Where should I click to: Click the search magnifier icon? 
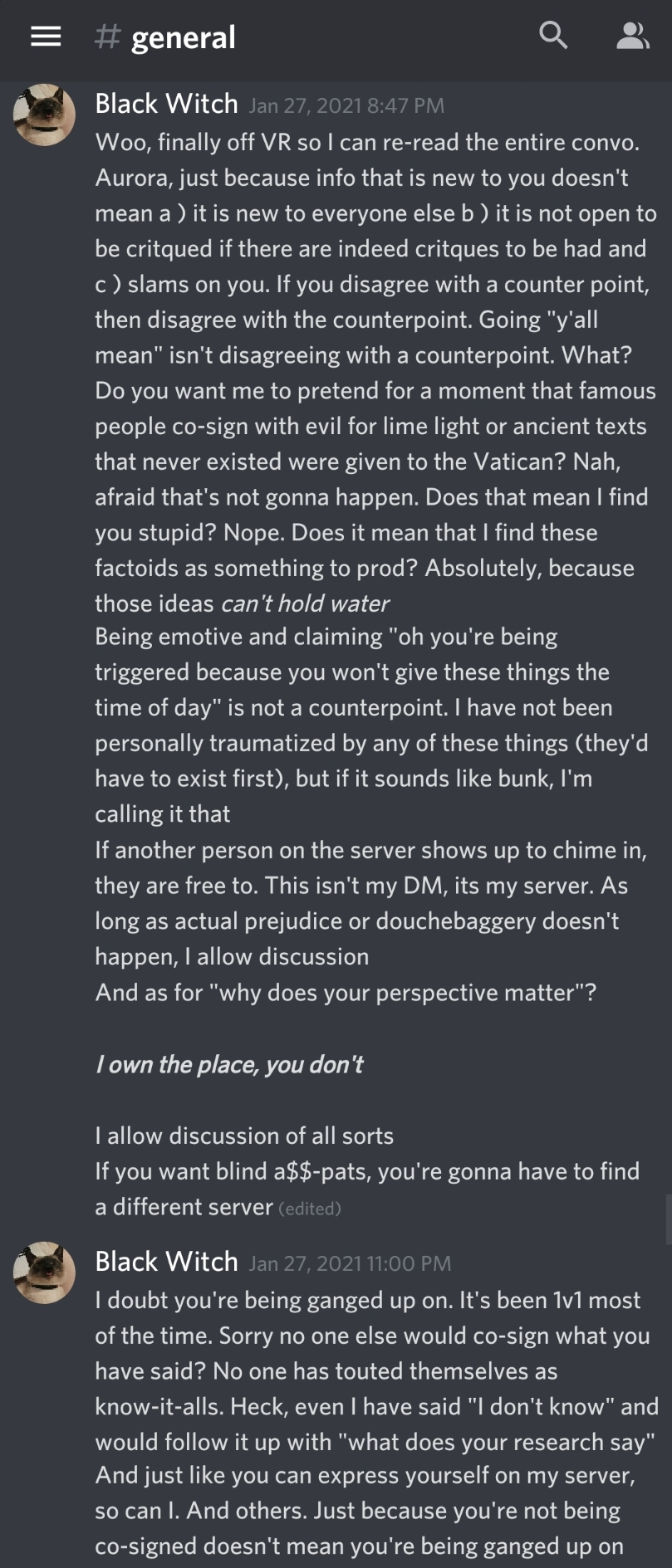(553, 36)
